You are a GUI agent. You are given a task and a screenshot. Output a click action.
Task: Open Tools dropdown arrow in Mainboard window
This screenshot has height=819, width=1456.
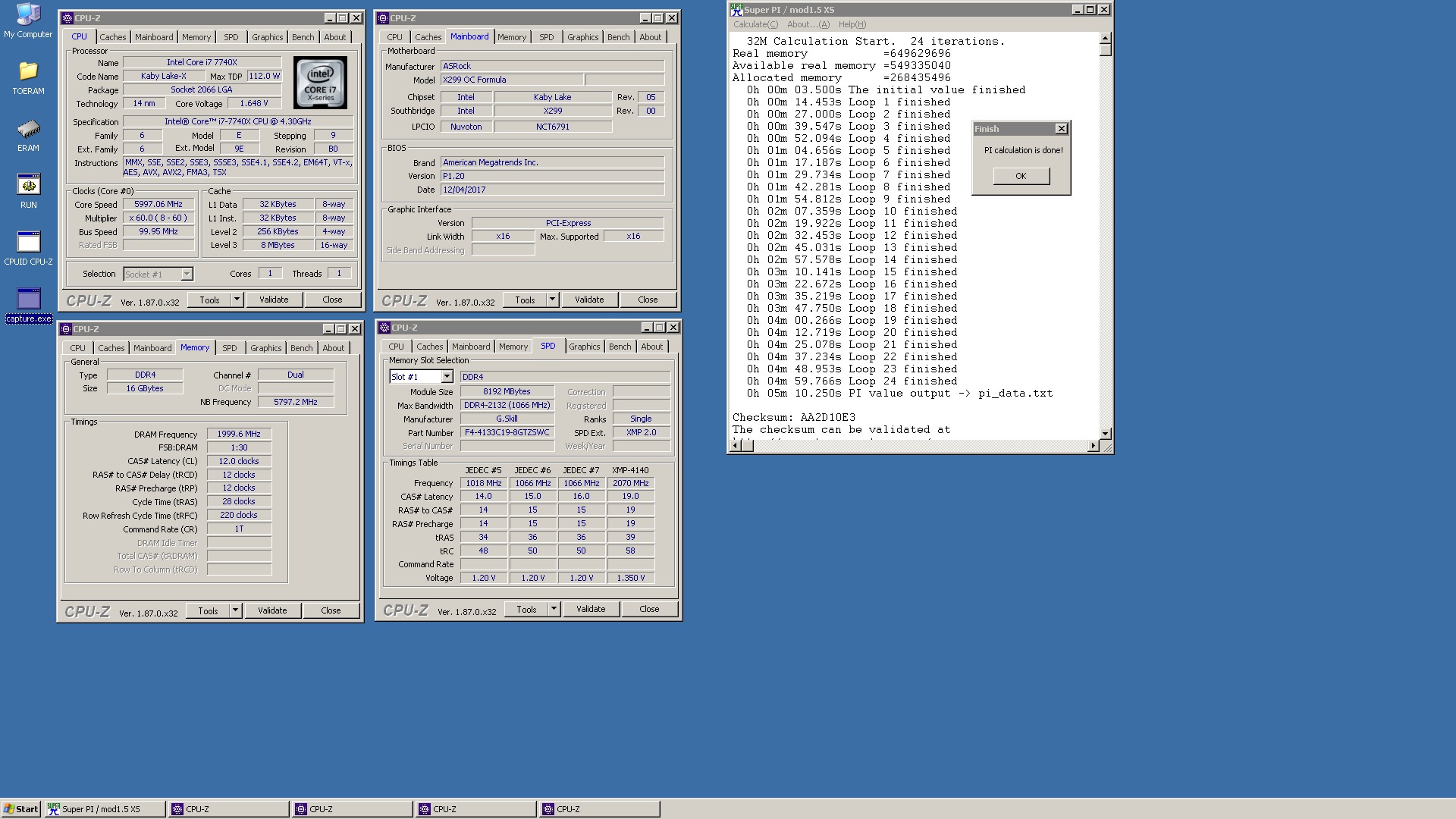point(552,300)
